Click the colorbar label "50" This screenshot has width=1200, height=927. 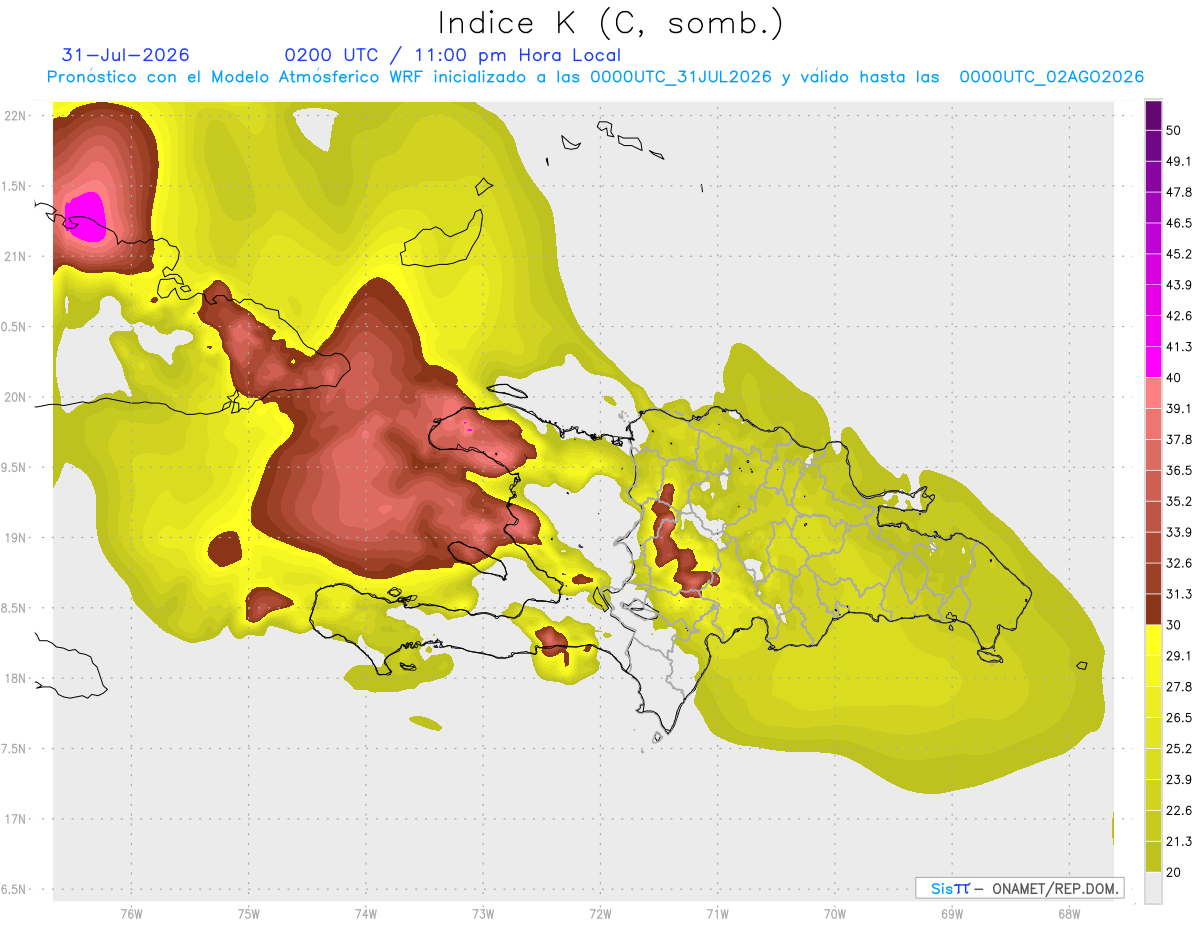[x=1174, y=130]
